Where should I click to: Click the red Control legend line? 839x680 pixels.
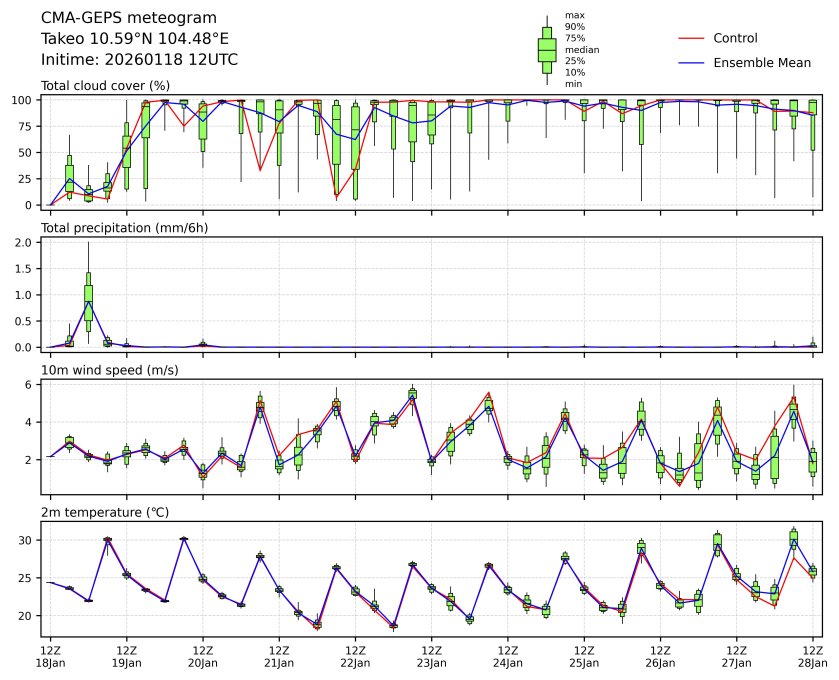coord(693,38)
